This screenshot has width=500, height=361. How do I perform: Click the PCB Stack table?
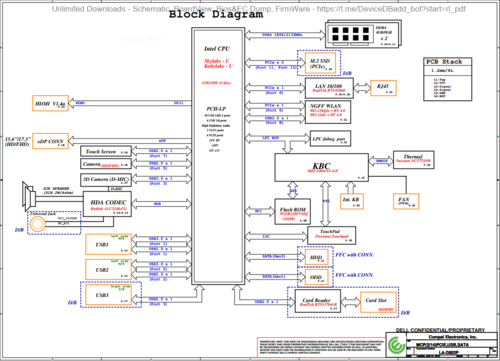(x=448, y=79)
